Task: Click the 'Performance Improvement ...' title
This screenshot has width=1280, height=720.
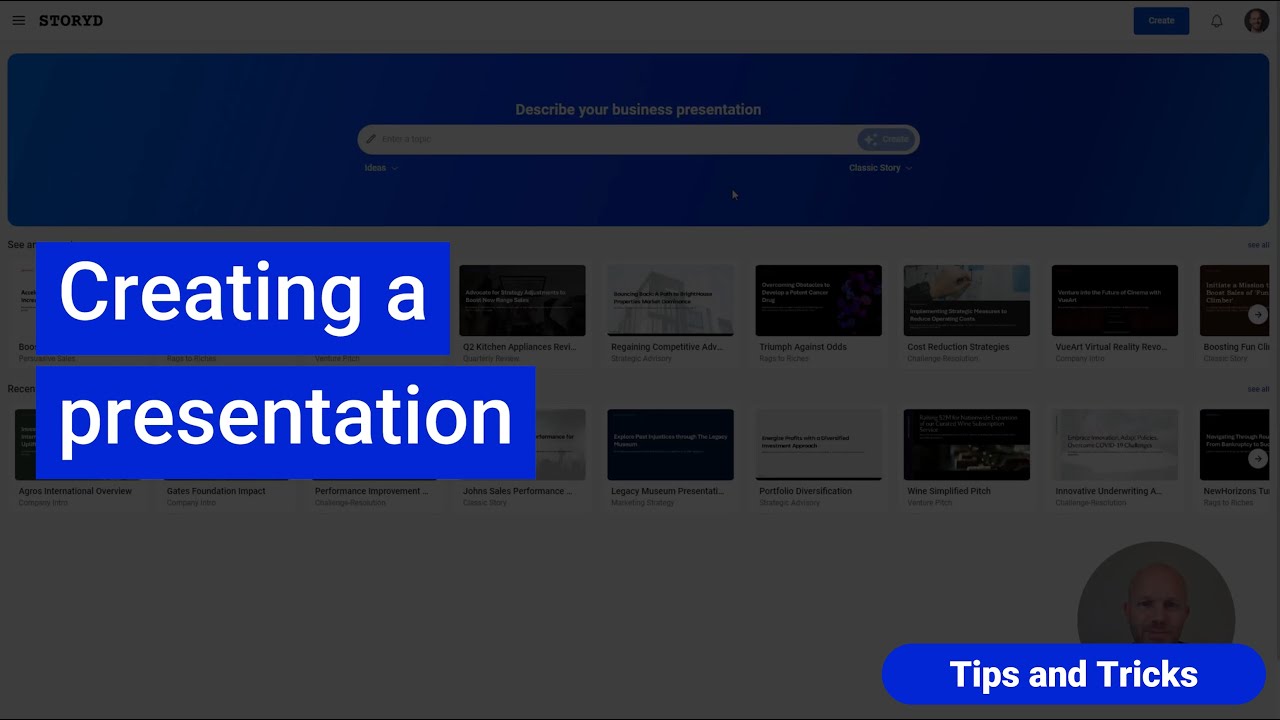Action: click(x=371, y=491)
